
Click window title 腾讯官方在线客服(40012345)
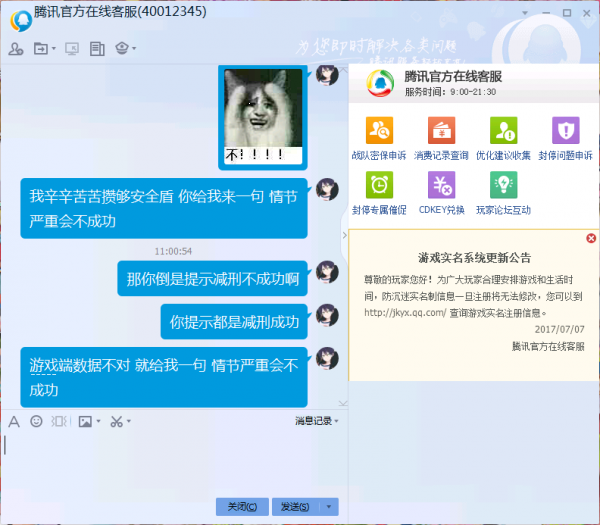[120, 11]
